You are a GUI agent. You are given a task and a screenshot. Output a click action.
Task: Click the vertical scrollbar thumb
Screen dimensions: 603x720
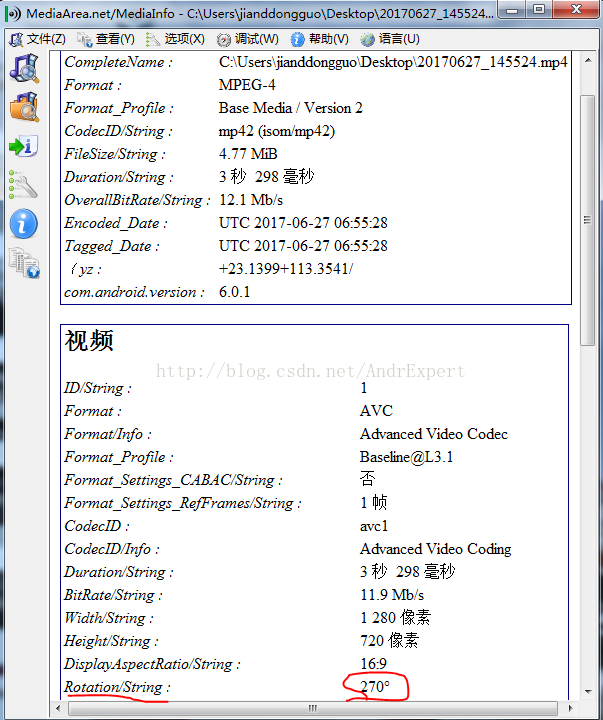(x=587, y=220)
